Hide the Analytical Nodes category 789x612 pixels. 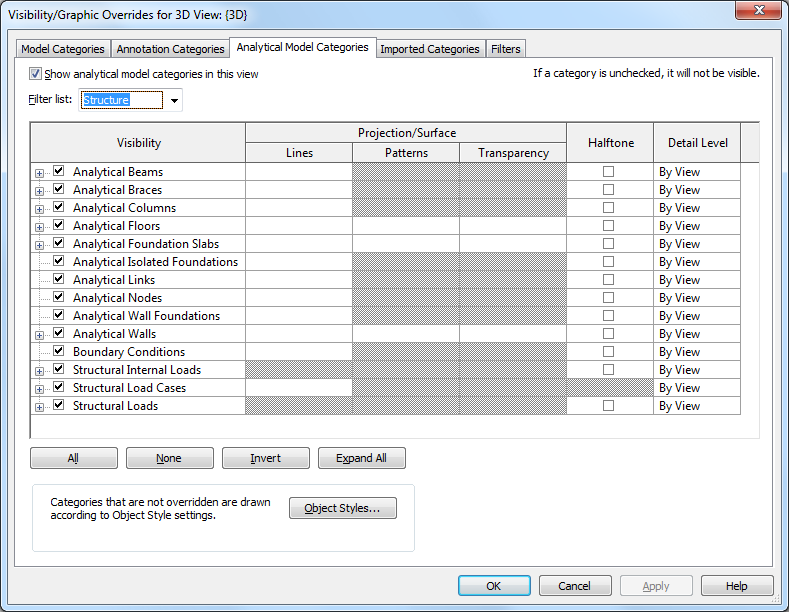coord(58,296)
